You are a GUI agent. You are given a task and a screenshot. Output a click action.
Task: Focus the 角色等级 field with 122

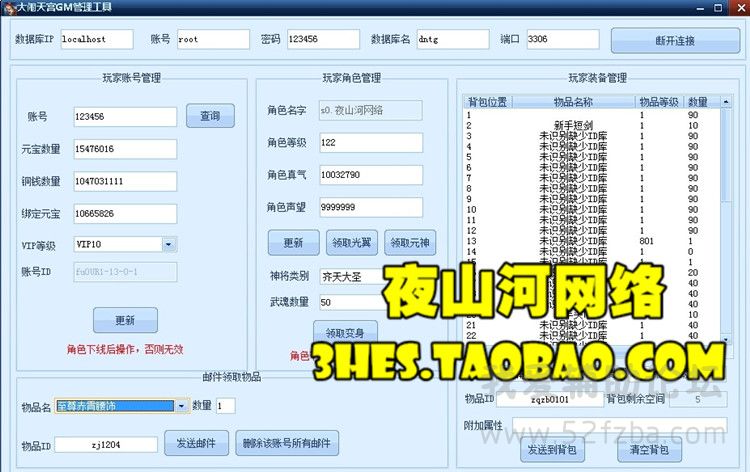pos(371,143)
